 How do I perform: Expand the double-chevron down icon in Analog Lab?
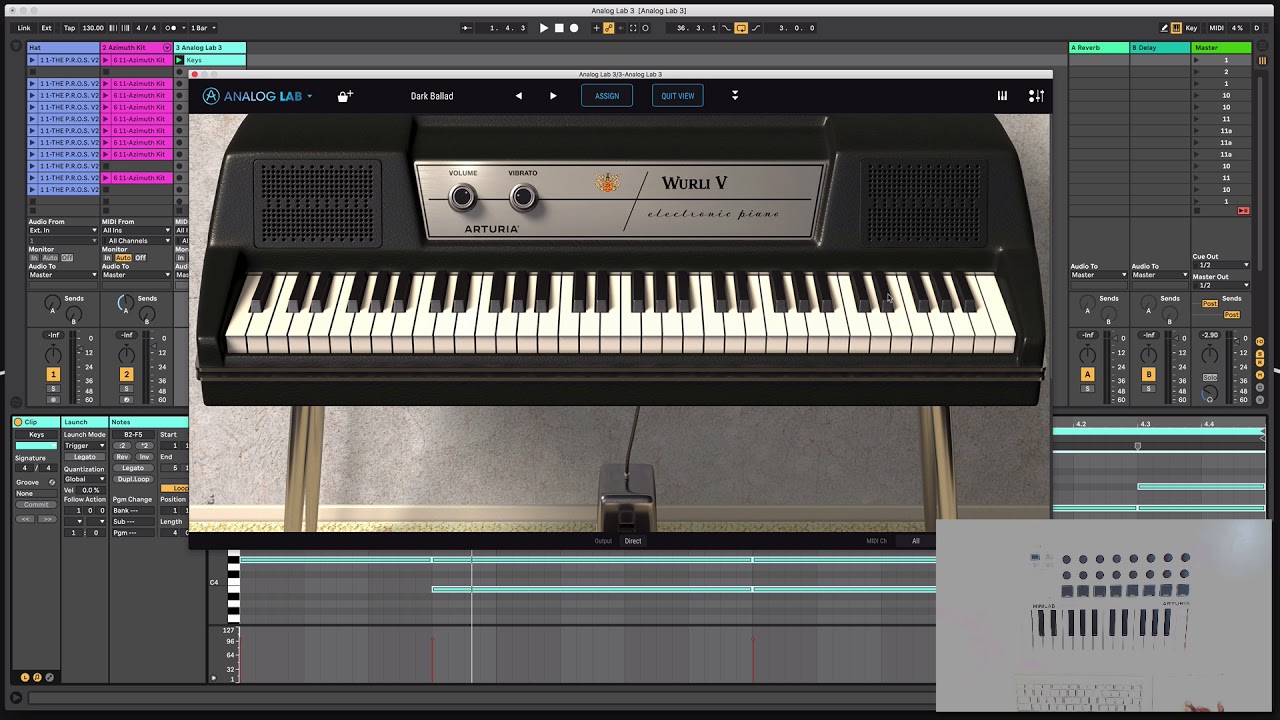pos(735,96)
